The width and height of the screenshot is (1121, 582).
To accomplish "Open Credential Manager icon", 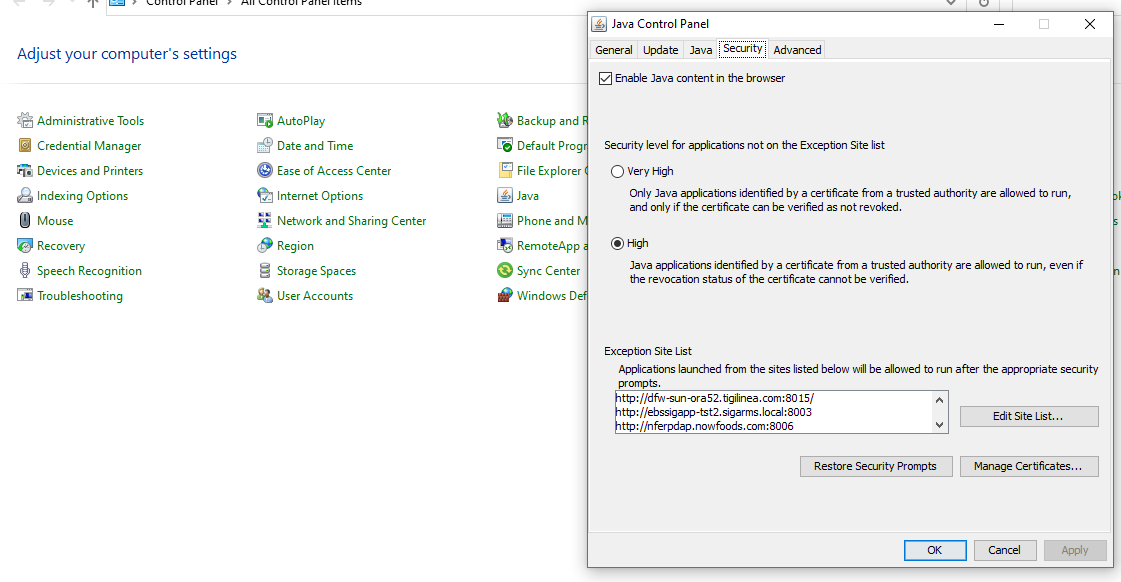I will [x=25, y=145].
